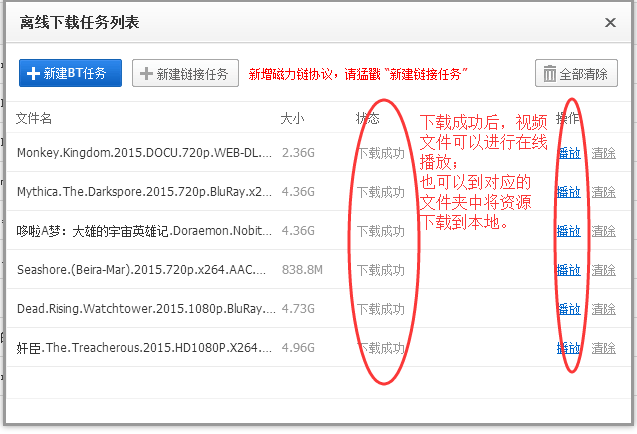
Task: Click the 新建链接任务 button
Action: [185, 73]
